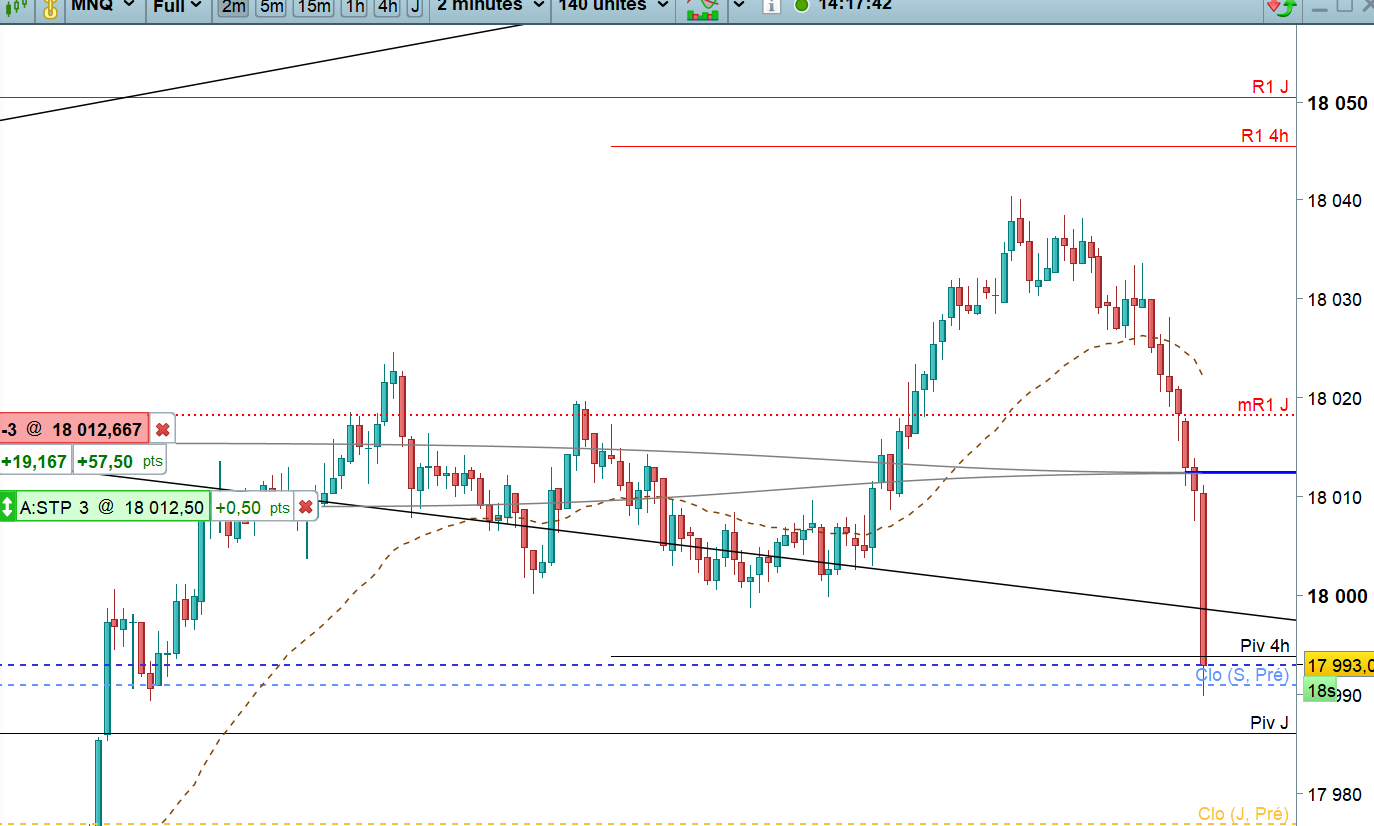Click the clock showing 14:17:42
Image resolution: width=1374 pixels, height=826 pixels.
click(x=855, y=5)
